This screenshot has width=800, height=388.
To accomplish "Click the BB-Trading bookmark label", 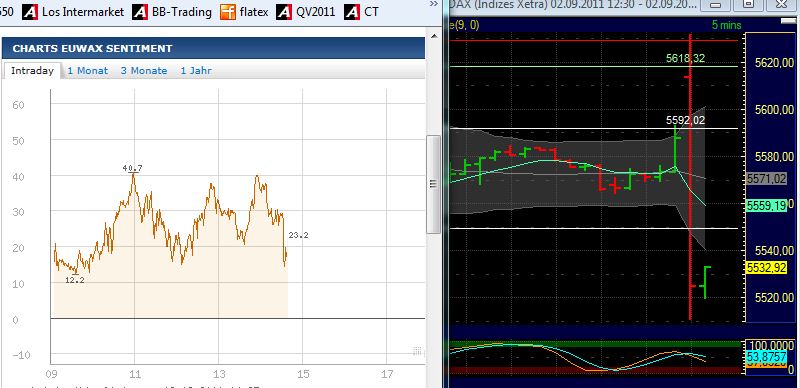I will point(182,12).
